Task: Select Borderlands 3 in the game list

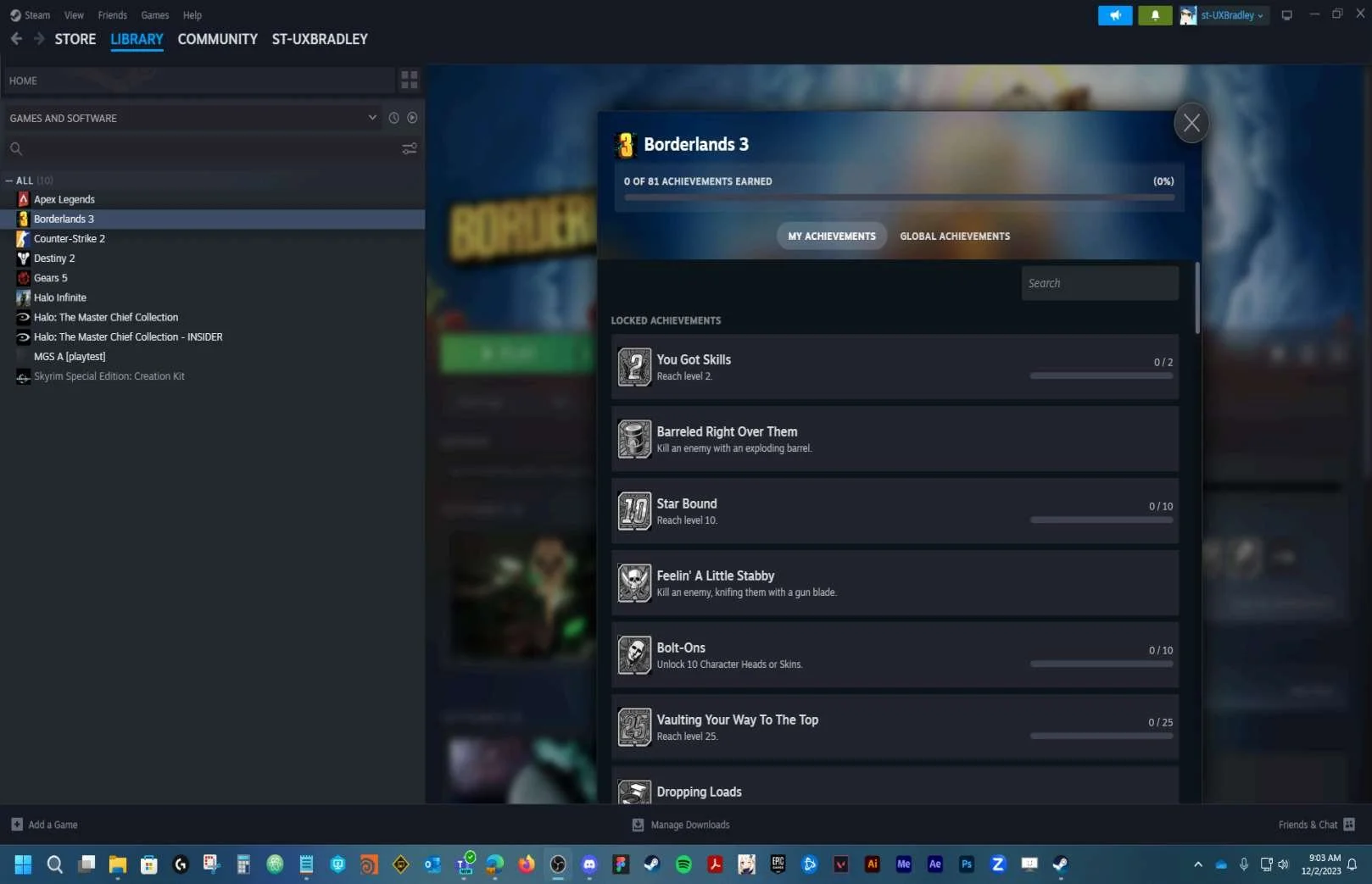Action: [214, 220]
